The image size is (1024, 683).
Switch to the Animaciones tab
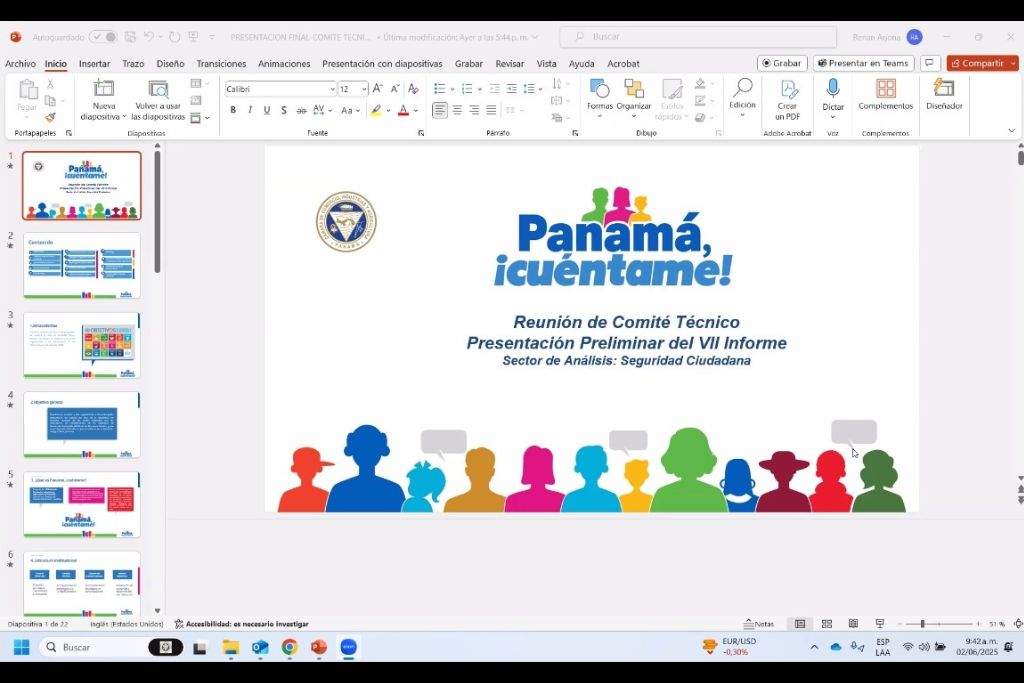284,63
